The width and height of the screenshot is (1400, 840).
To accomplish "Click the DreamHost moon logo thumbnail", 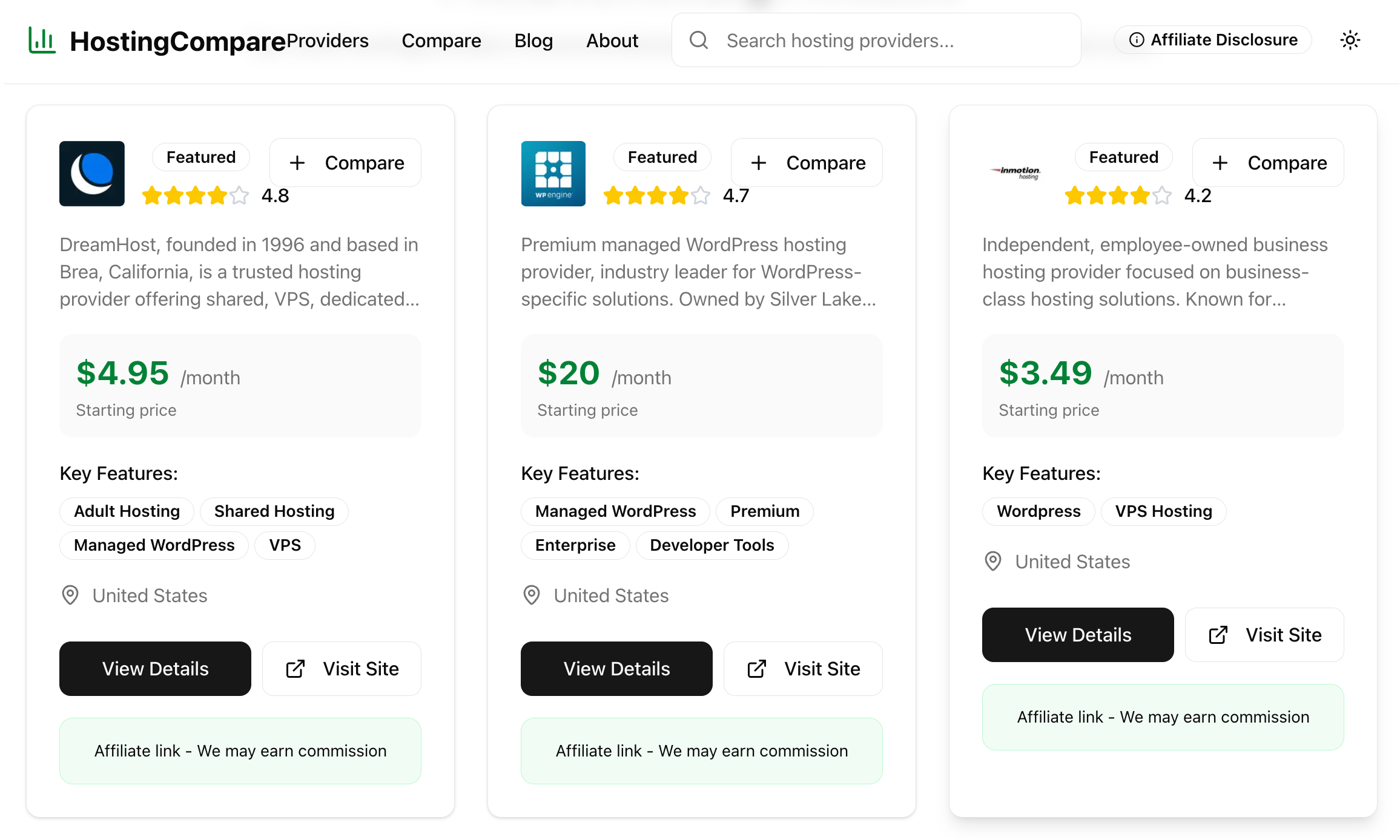I will click(92, 174).
